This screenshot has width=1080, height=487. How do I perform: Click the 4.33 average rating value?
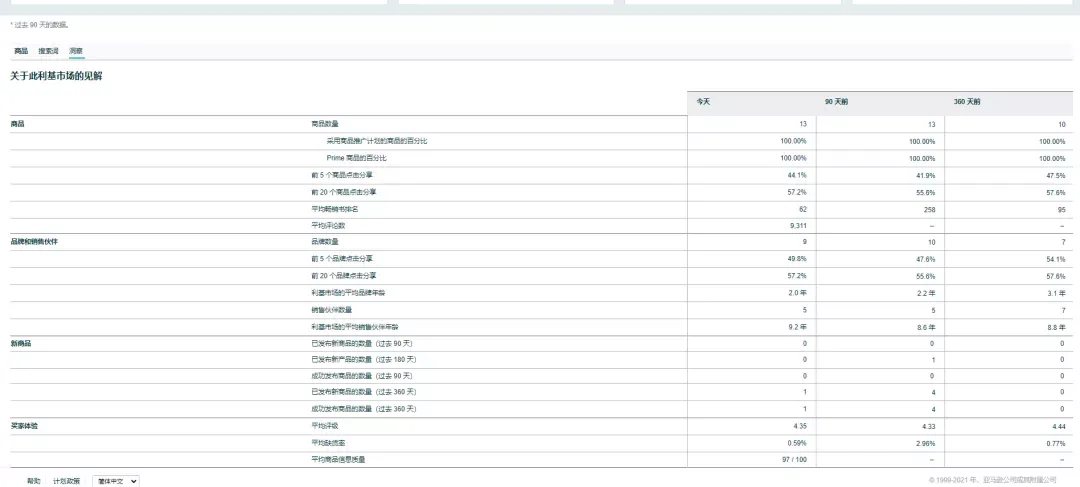[928, 427]
